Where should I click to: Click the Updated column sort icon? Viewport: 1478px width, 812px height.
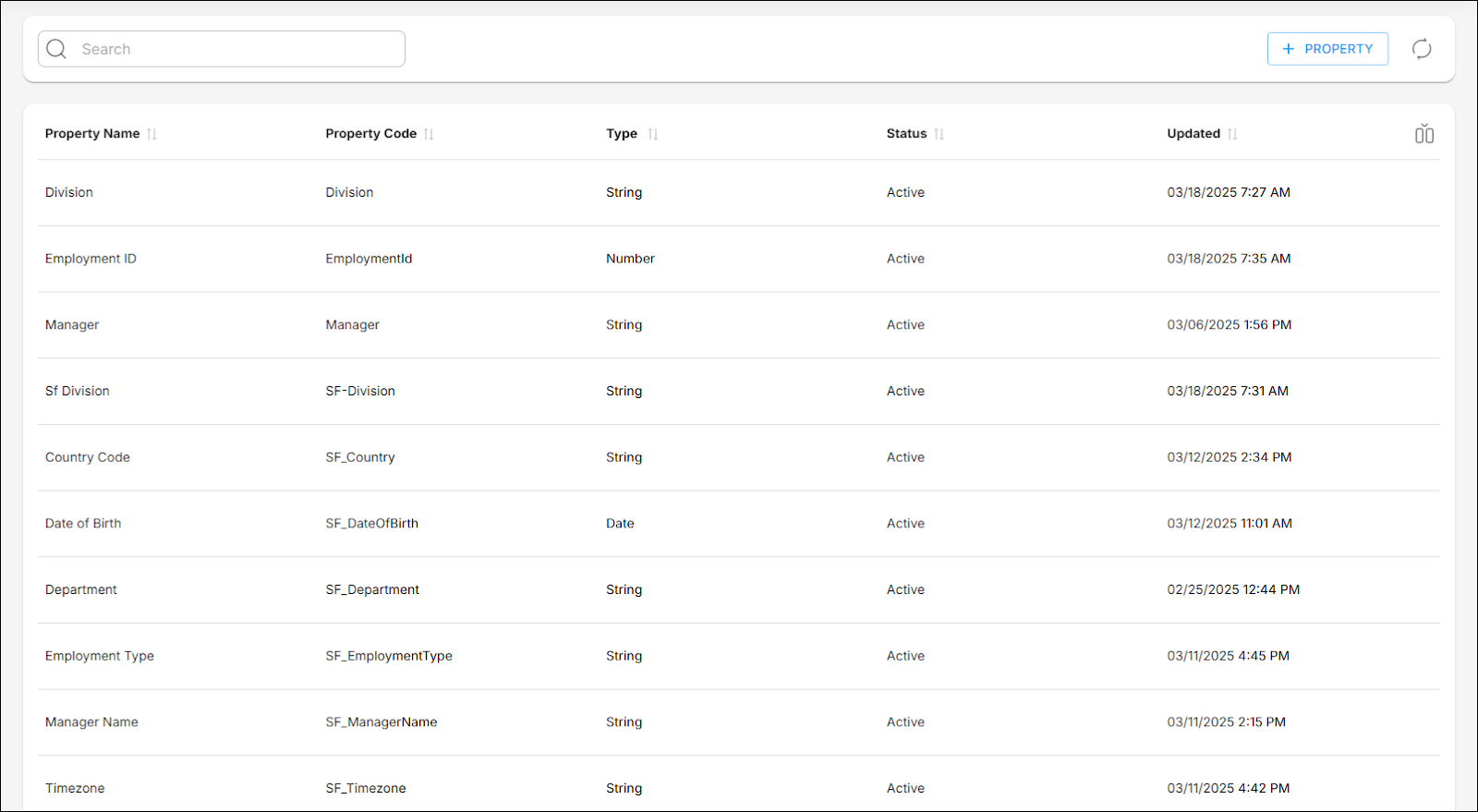[1232, 134]
